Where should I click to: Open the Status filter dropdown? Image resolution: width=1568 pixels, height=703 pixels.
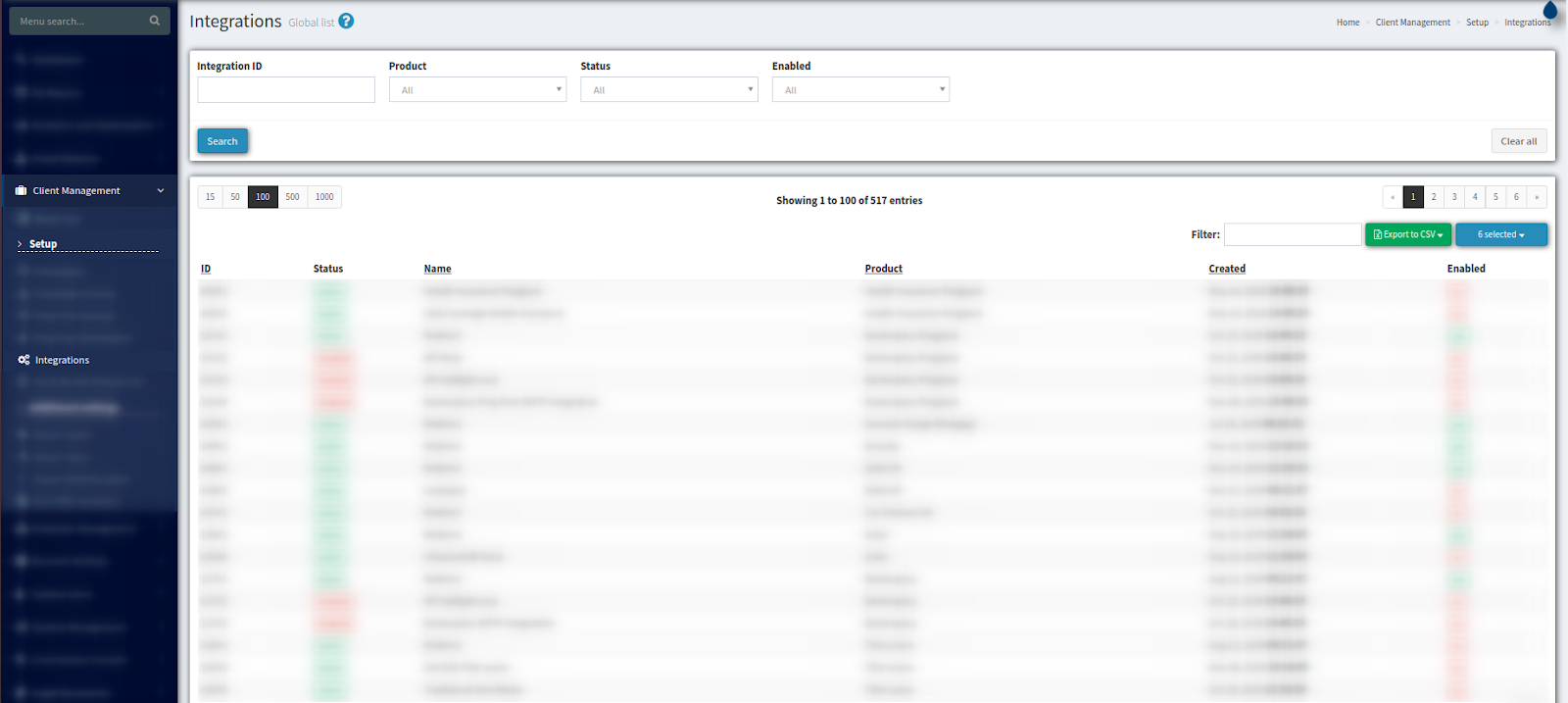tap(668, 90)
